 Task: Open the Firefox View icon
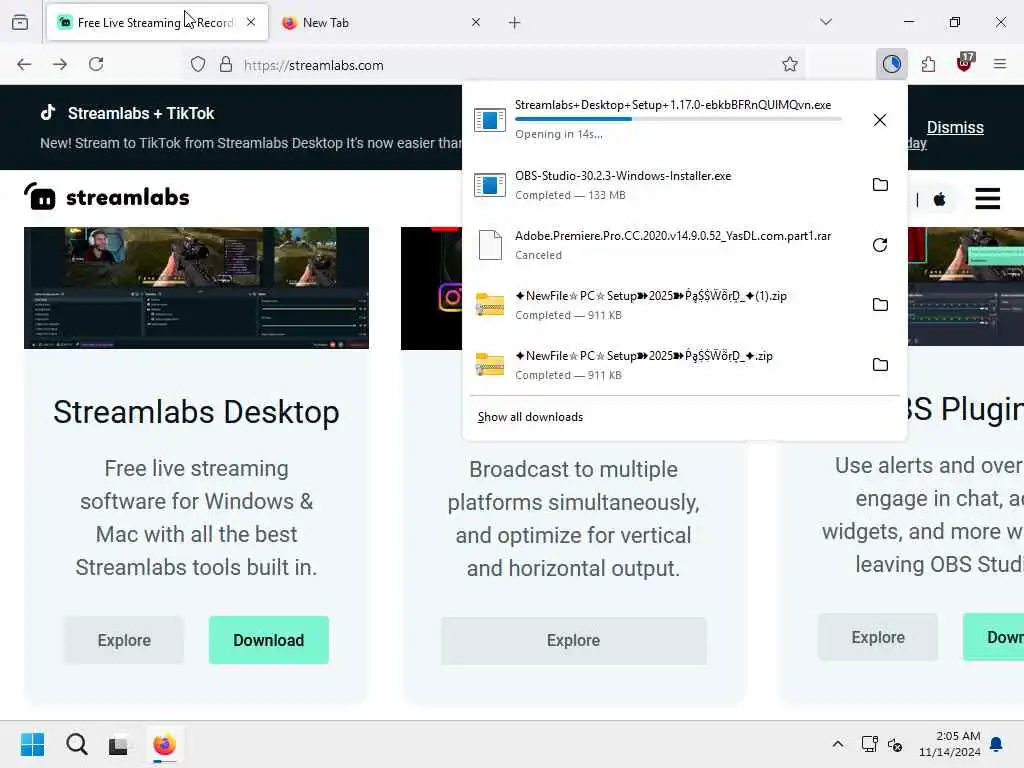20,22
